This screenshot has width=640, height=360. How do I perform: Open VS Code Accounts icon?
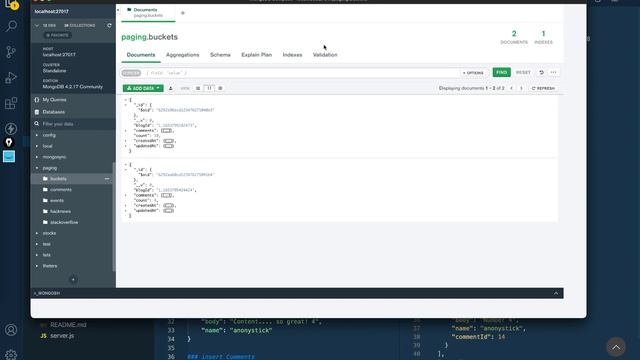[11, 330]
